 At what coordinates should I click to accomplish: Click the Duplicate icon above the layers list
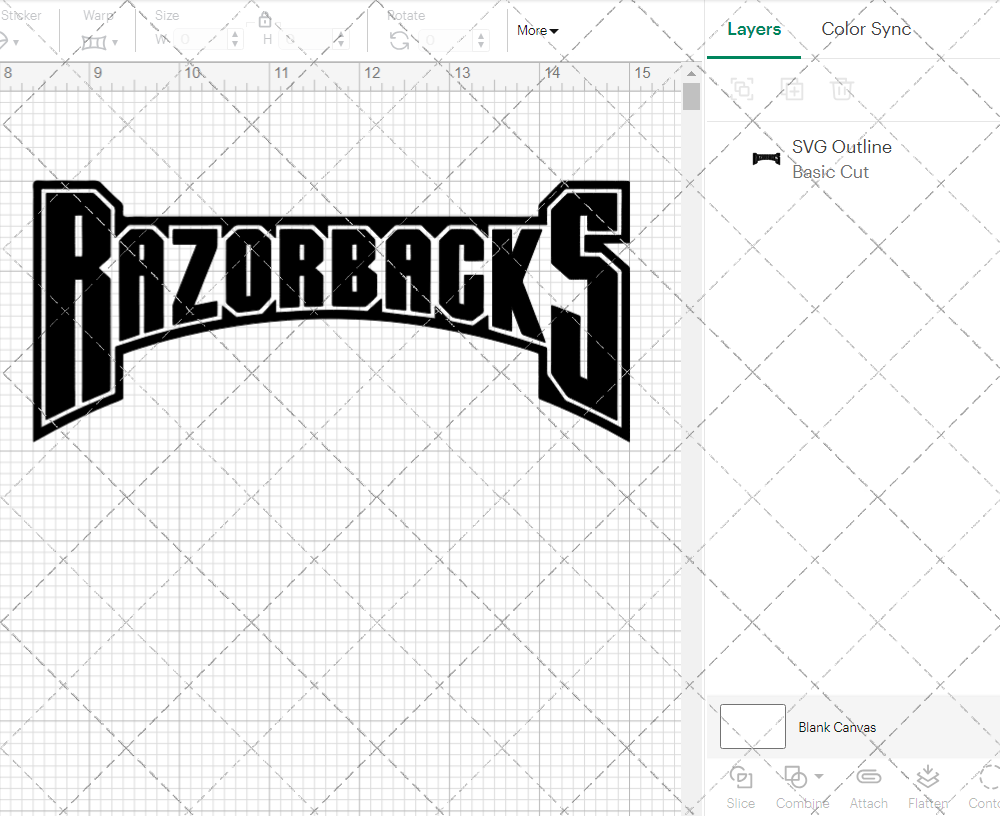[x=792, y=89]
